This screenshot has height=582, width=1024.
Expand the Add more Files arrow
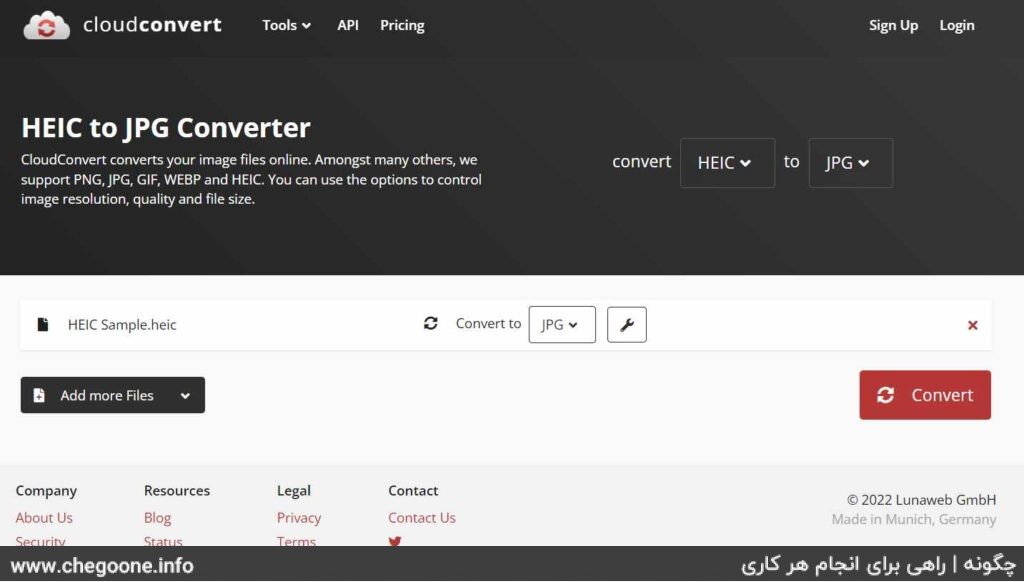(185, 396)
